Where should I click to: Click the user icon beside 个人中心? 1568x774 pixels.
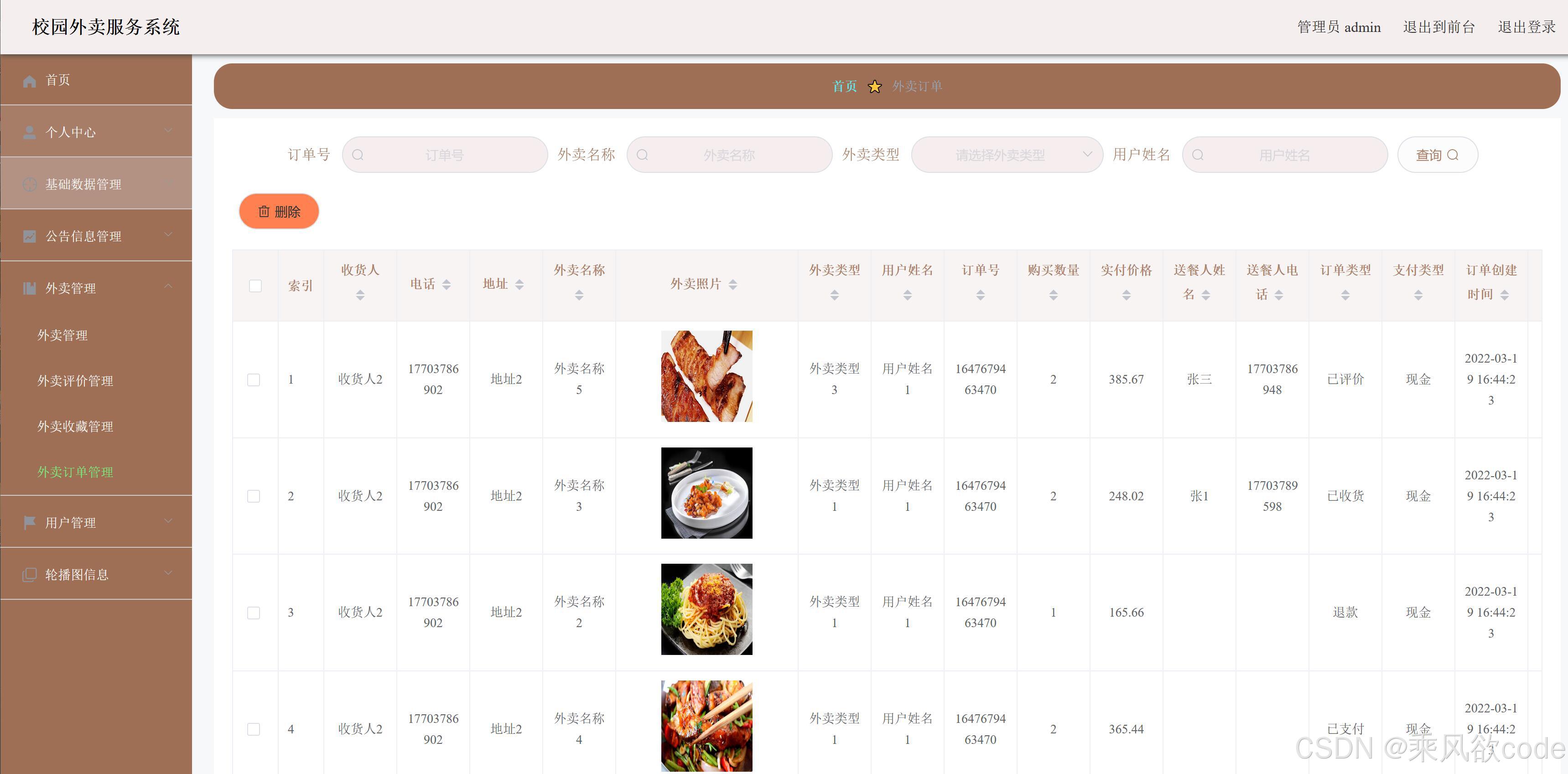click(29, 132)
